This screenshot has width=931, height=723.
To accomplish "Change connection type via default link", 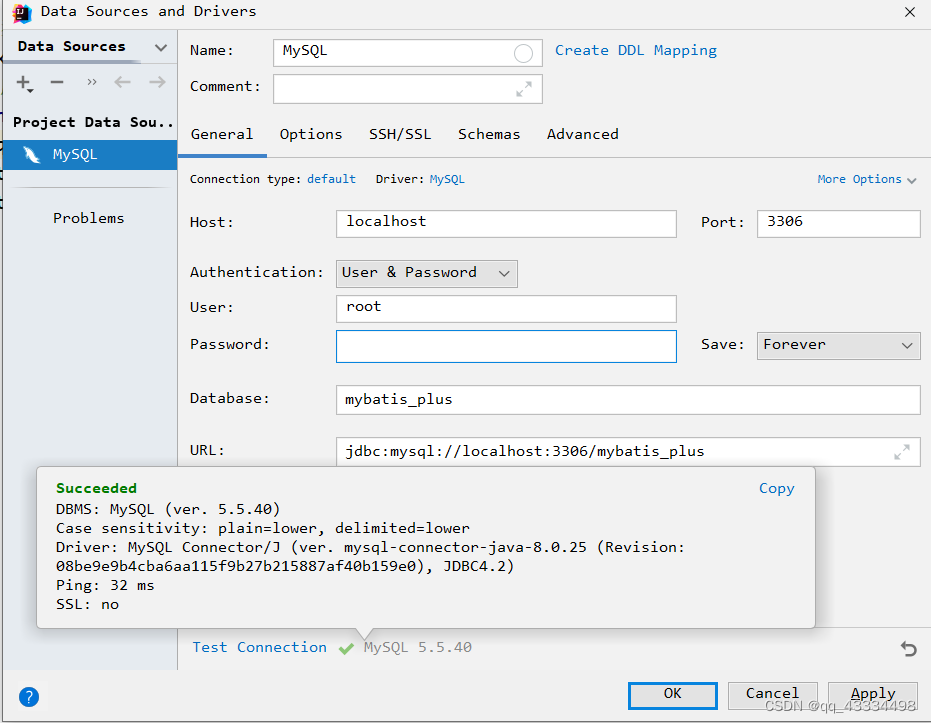I will click(331, 179).
